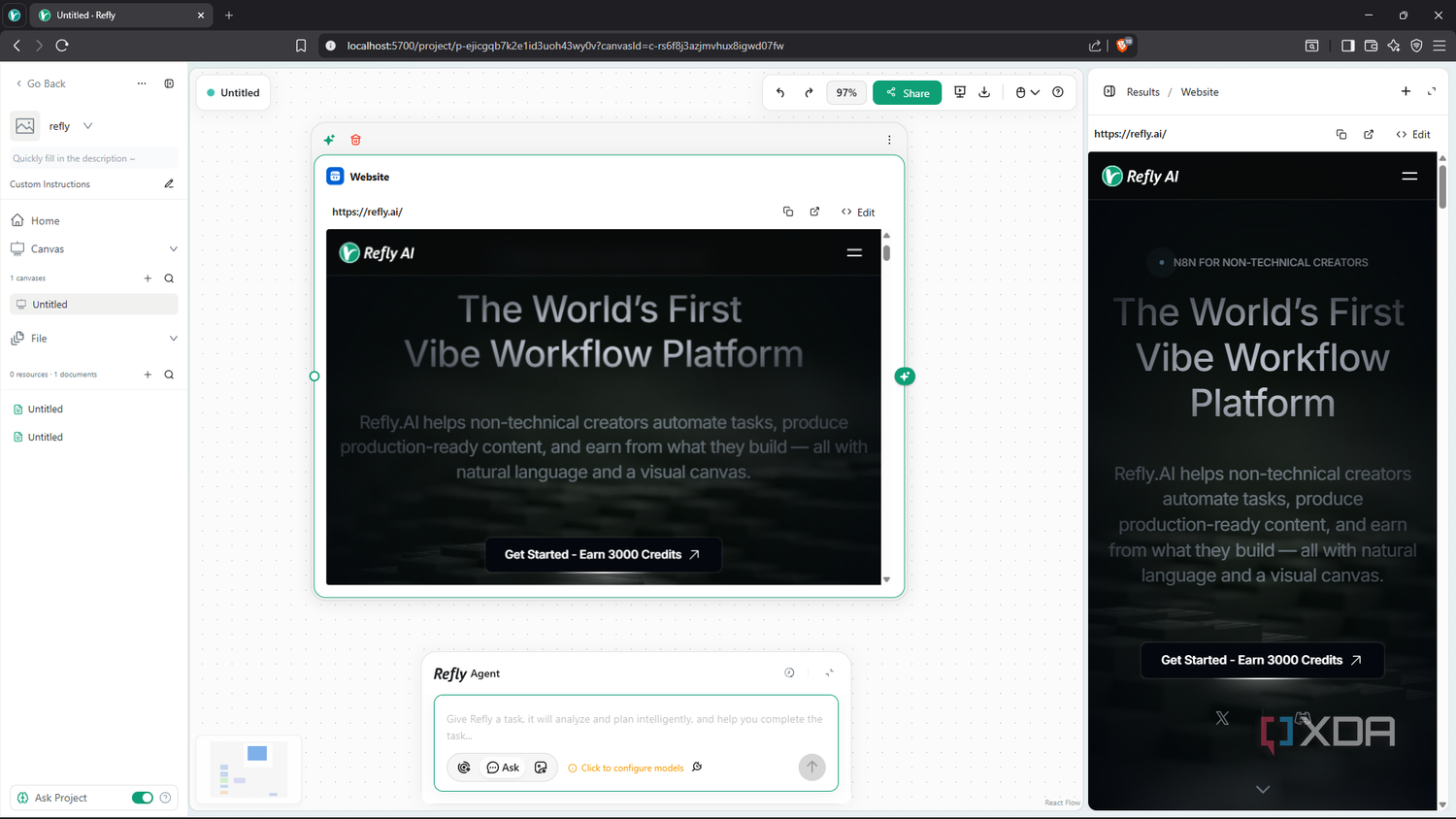Open Refly Agent history clock icon
This screenshot has width=1456, height=819.
coord(789,672)
